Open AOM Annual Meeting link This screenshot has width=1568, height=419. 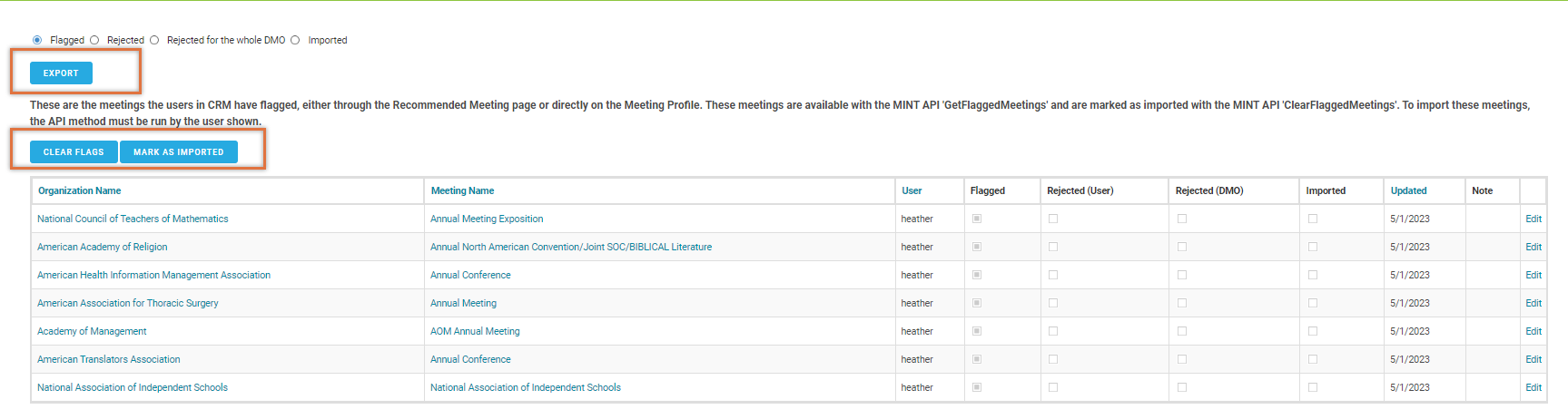coord(475,331)
